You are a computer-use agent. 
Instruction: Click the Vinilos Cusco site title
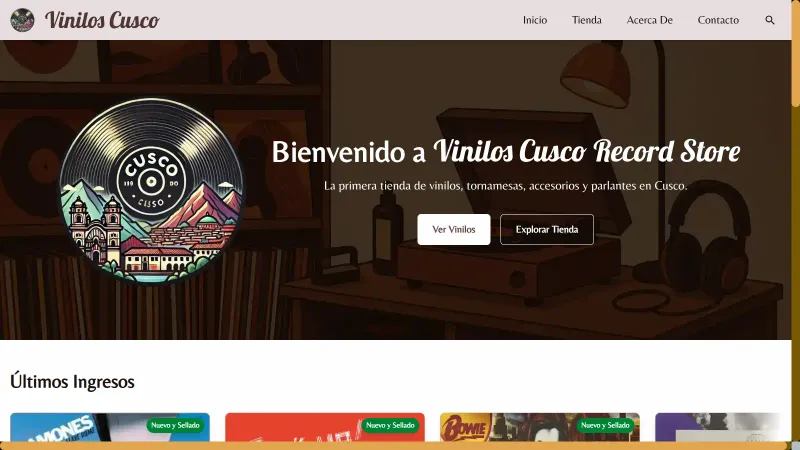click(x=102, y=20)
